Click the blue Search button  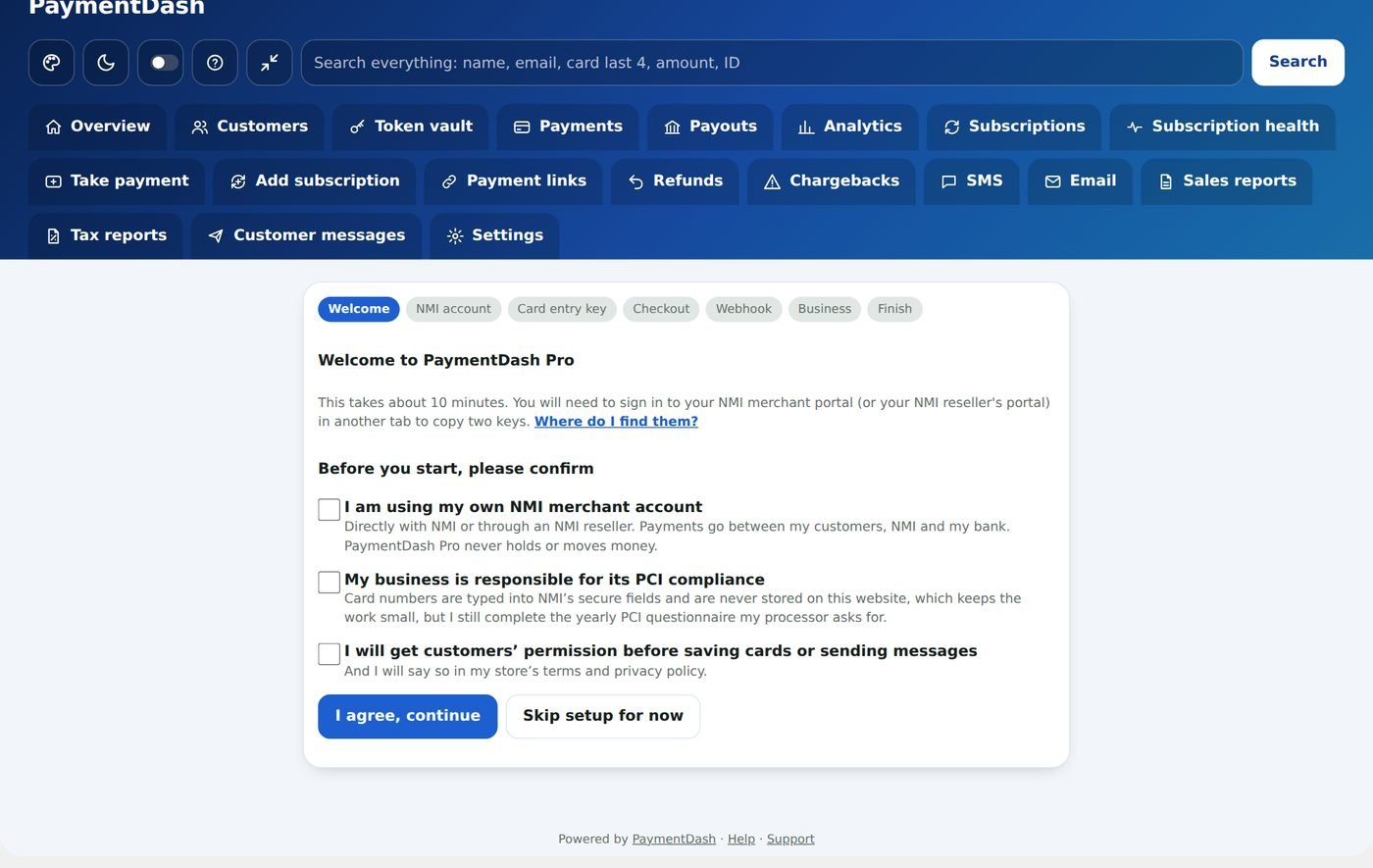pos(1297,63)
